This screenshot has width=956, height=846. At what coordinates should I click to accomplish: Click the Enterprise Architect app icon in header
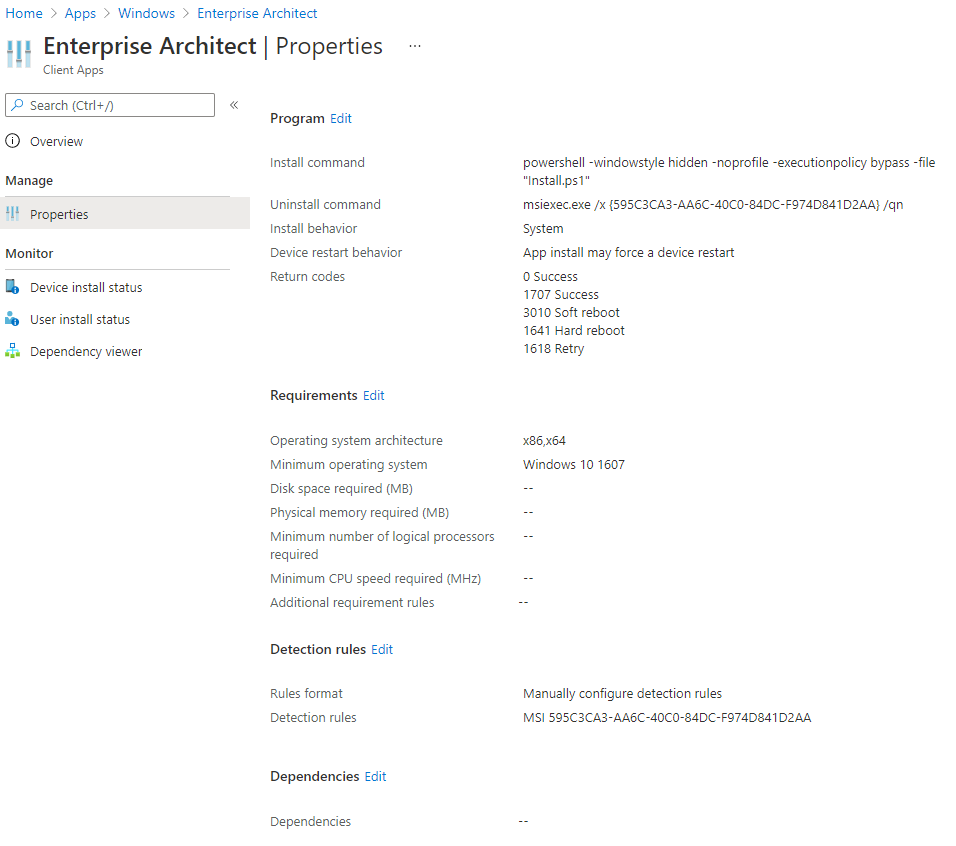click(19, 54)
